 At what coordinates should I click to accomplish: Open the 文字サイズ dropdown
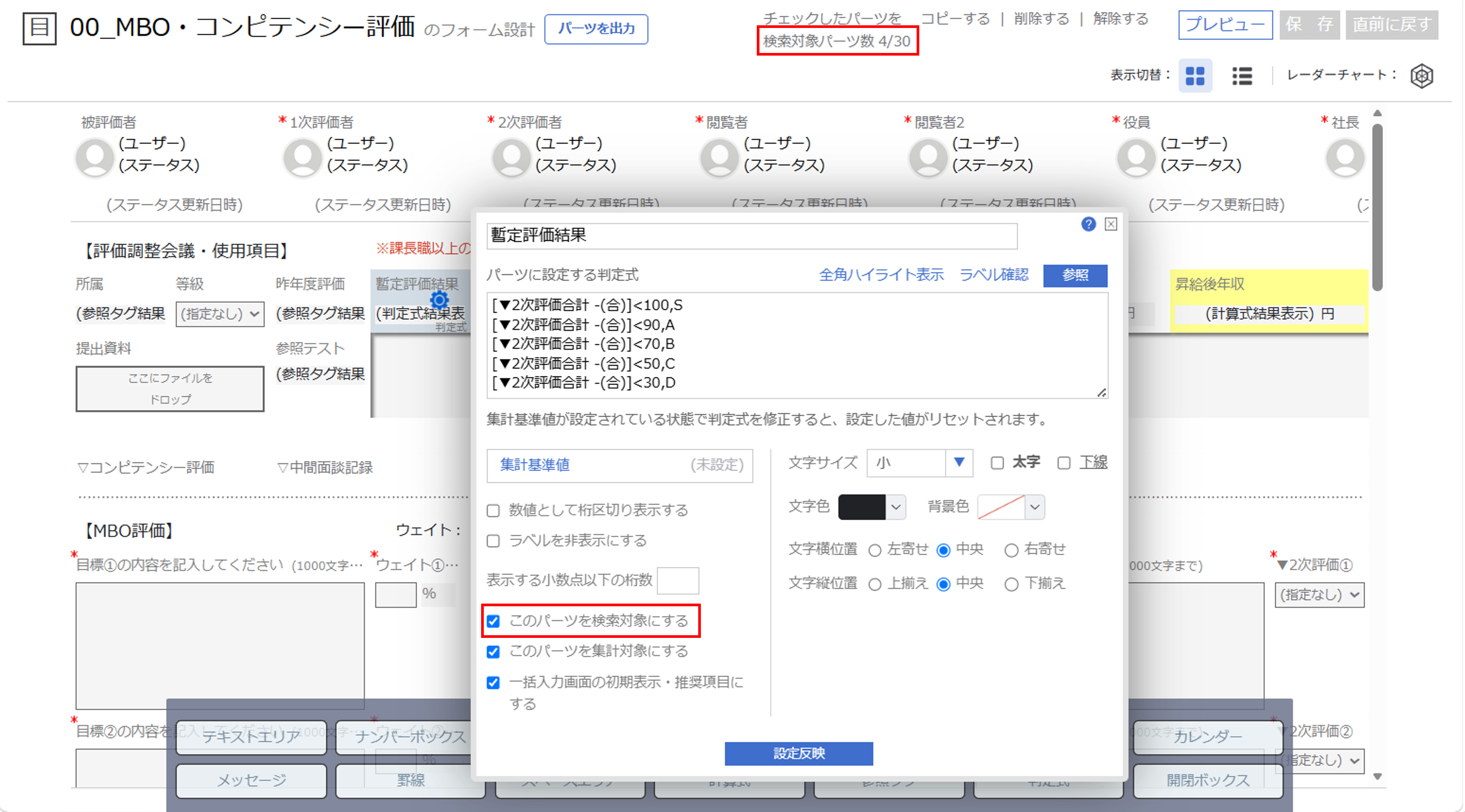[x=920, y=463]
